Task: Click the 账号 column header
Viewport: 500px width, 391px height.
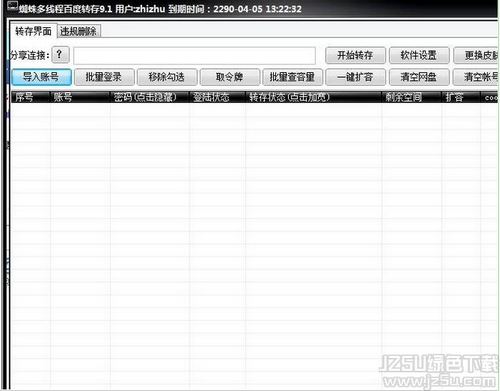Action: click(80, 97)
